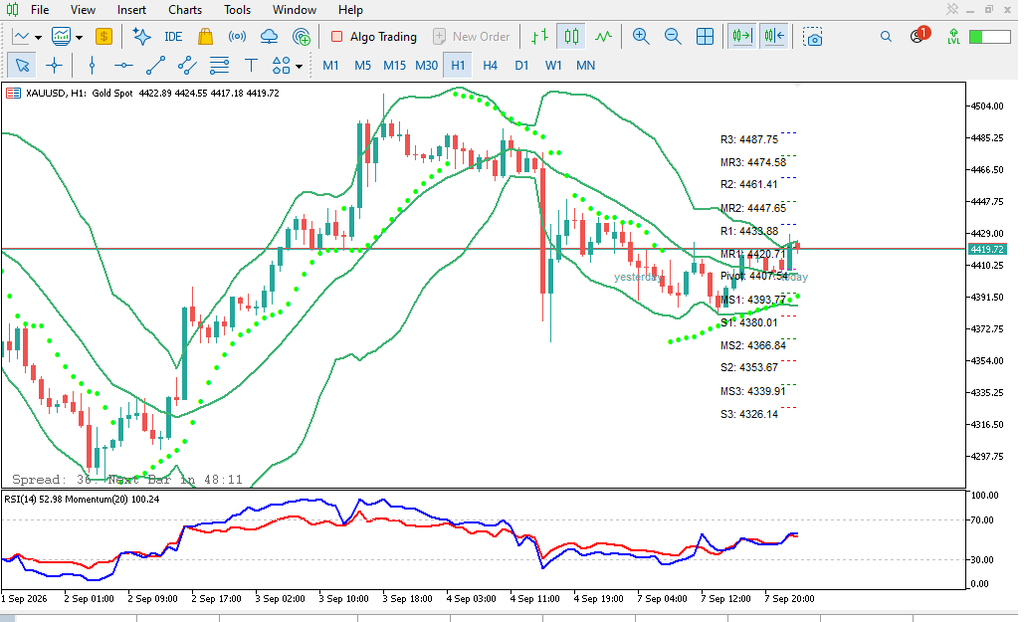Click the RSI(14) Momentum(20) indicator label
Image resolution: width=1024 pixels, height=622 pixels.
(x=82, y=499)
